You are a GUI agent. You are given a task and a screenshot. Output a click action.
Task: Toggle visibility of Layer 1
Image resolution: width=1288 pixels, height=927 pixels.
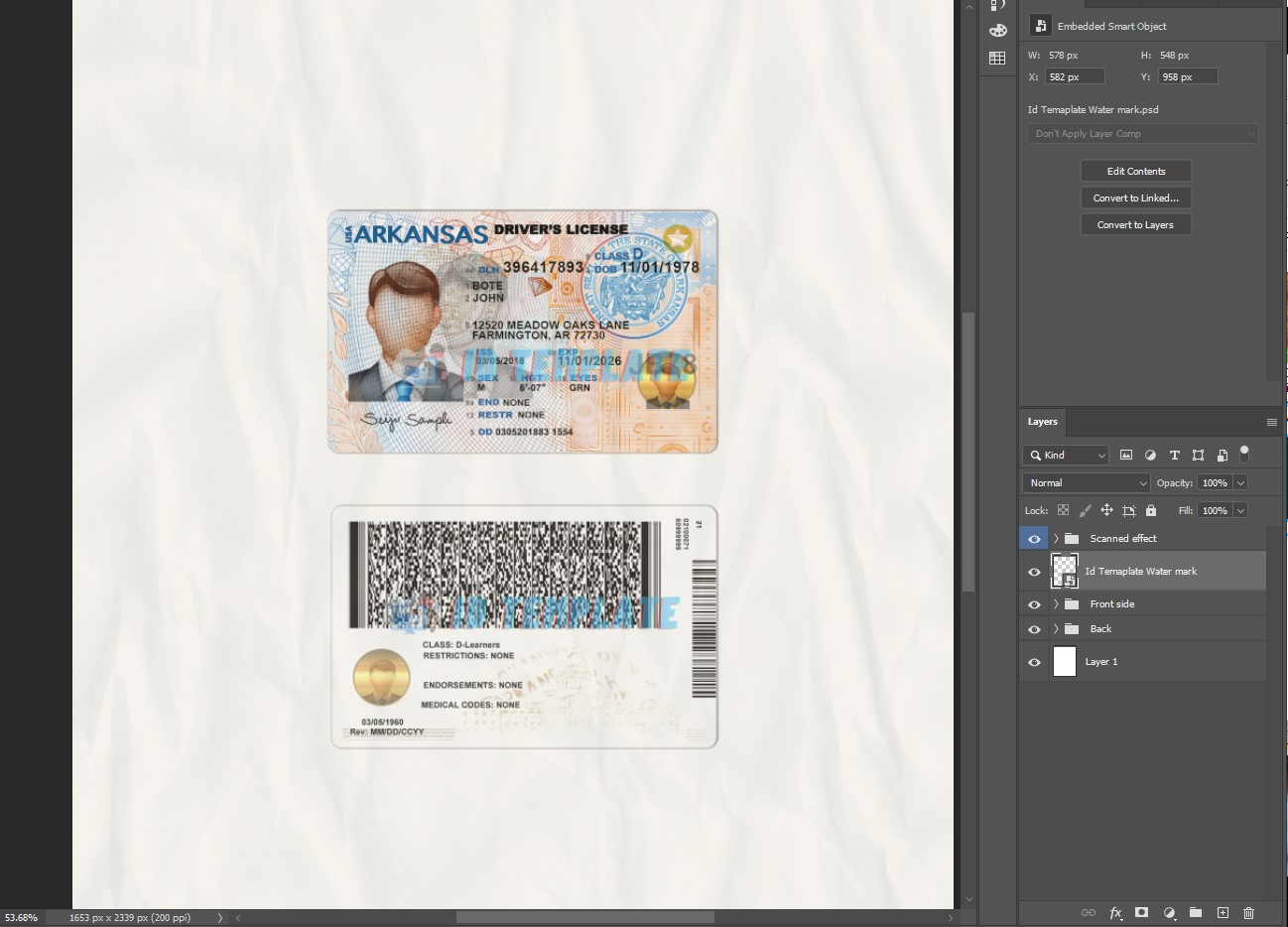[1034, 661]
